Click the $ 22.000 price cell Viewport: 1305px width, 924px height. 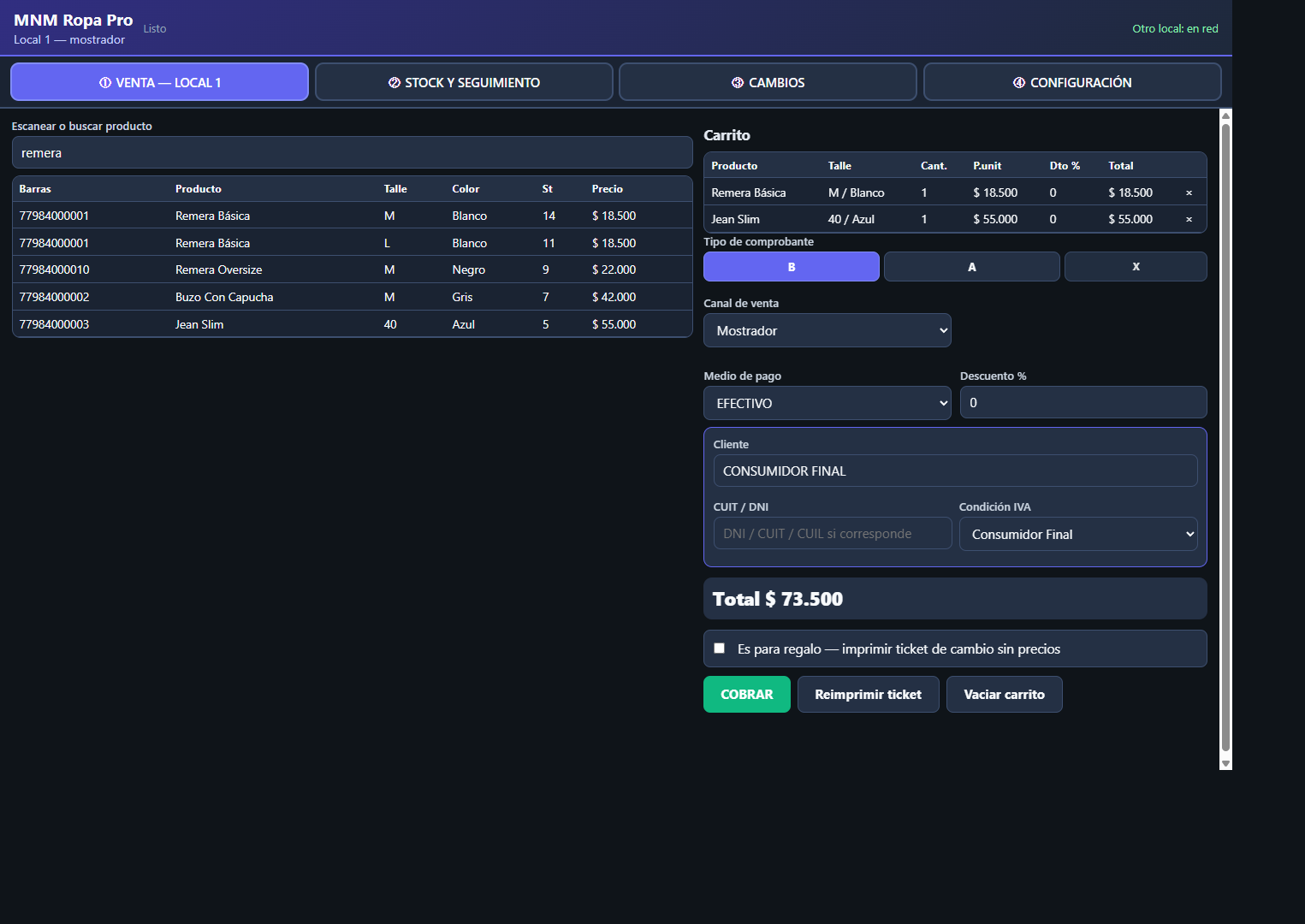coord(614,269)
